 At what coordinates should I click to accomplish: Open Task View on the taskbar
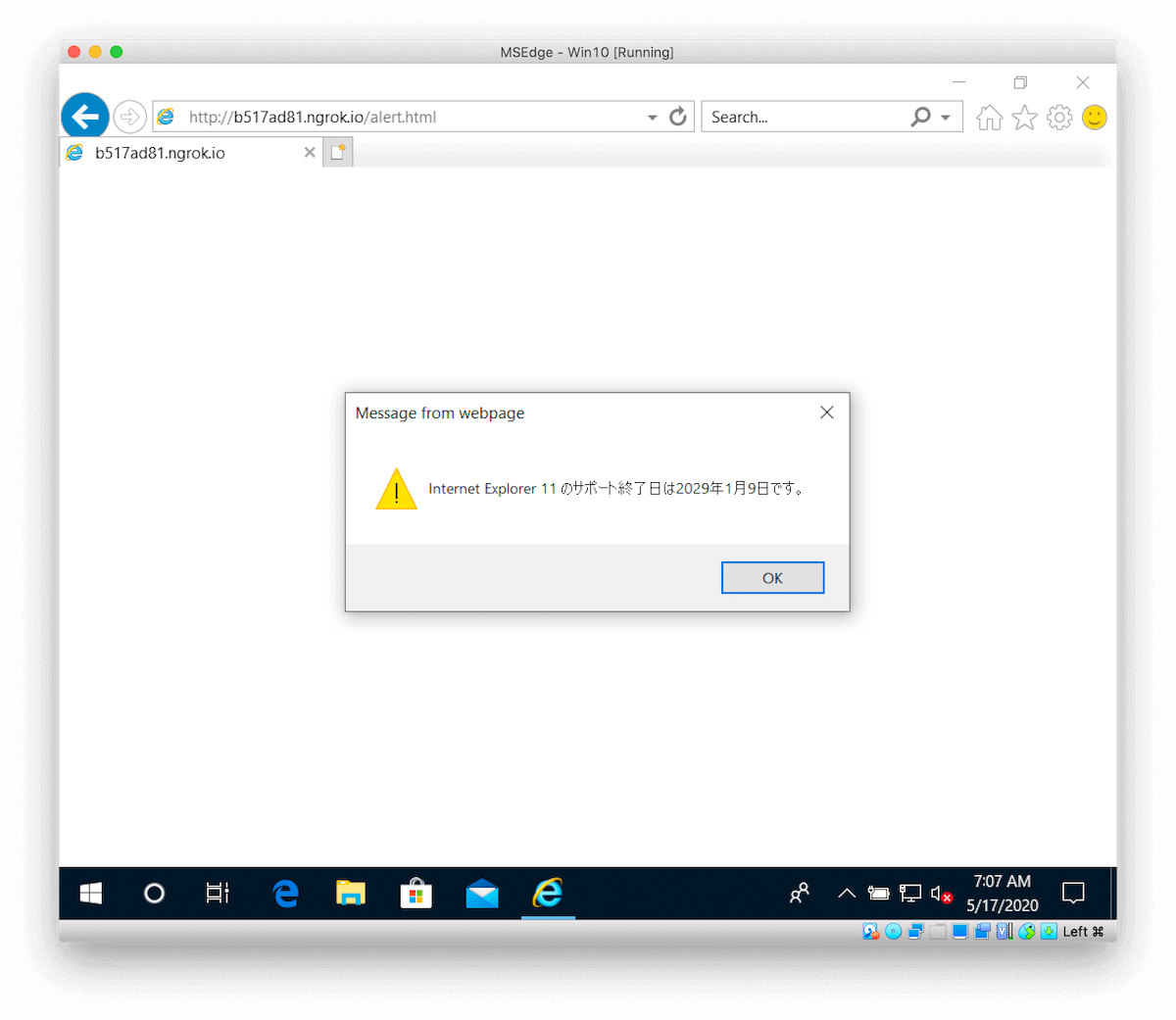tap(218, 893)
